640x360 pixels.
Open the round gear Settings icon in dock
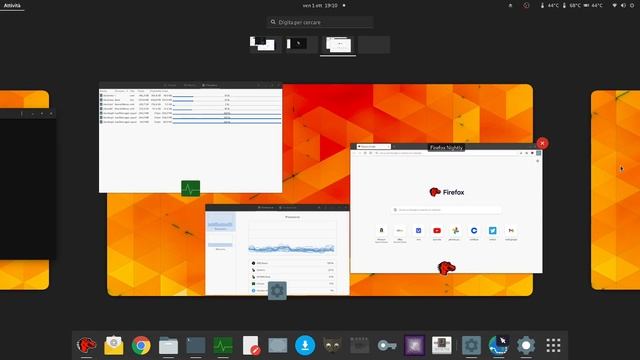[526, 345]
